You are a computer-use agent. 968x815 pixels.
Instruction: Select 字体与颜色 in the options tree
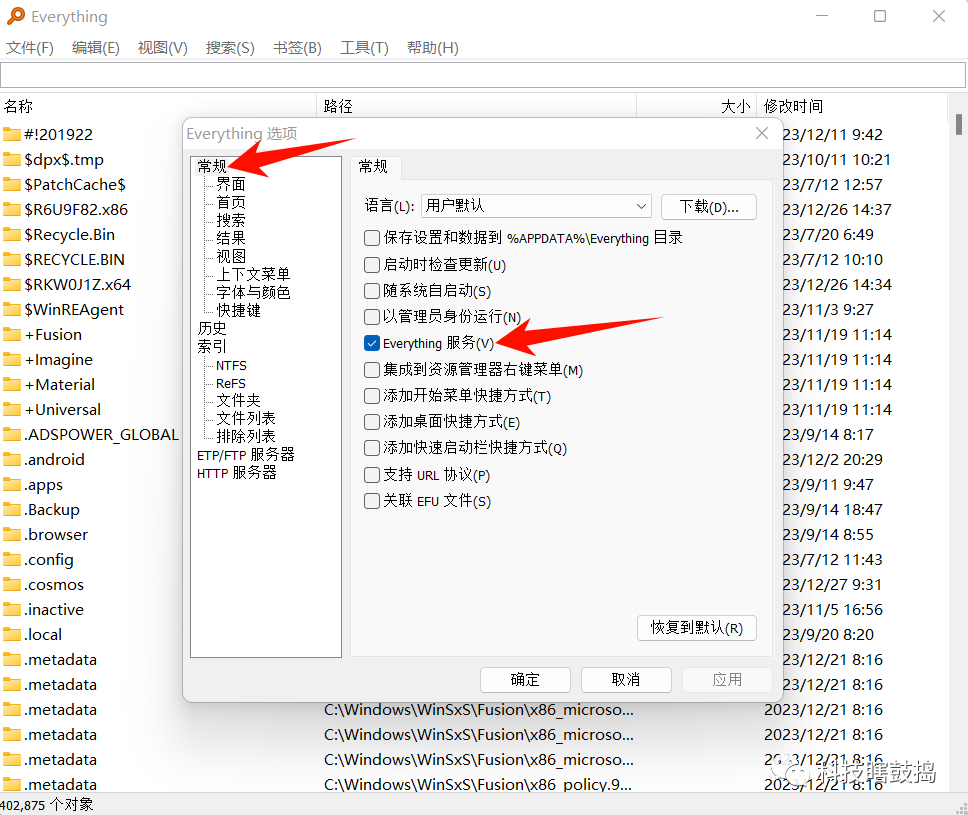[253, 291]
